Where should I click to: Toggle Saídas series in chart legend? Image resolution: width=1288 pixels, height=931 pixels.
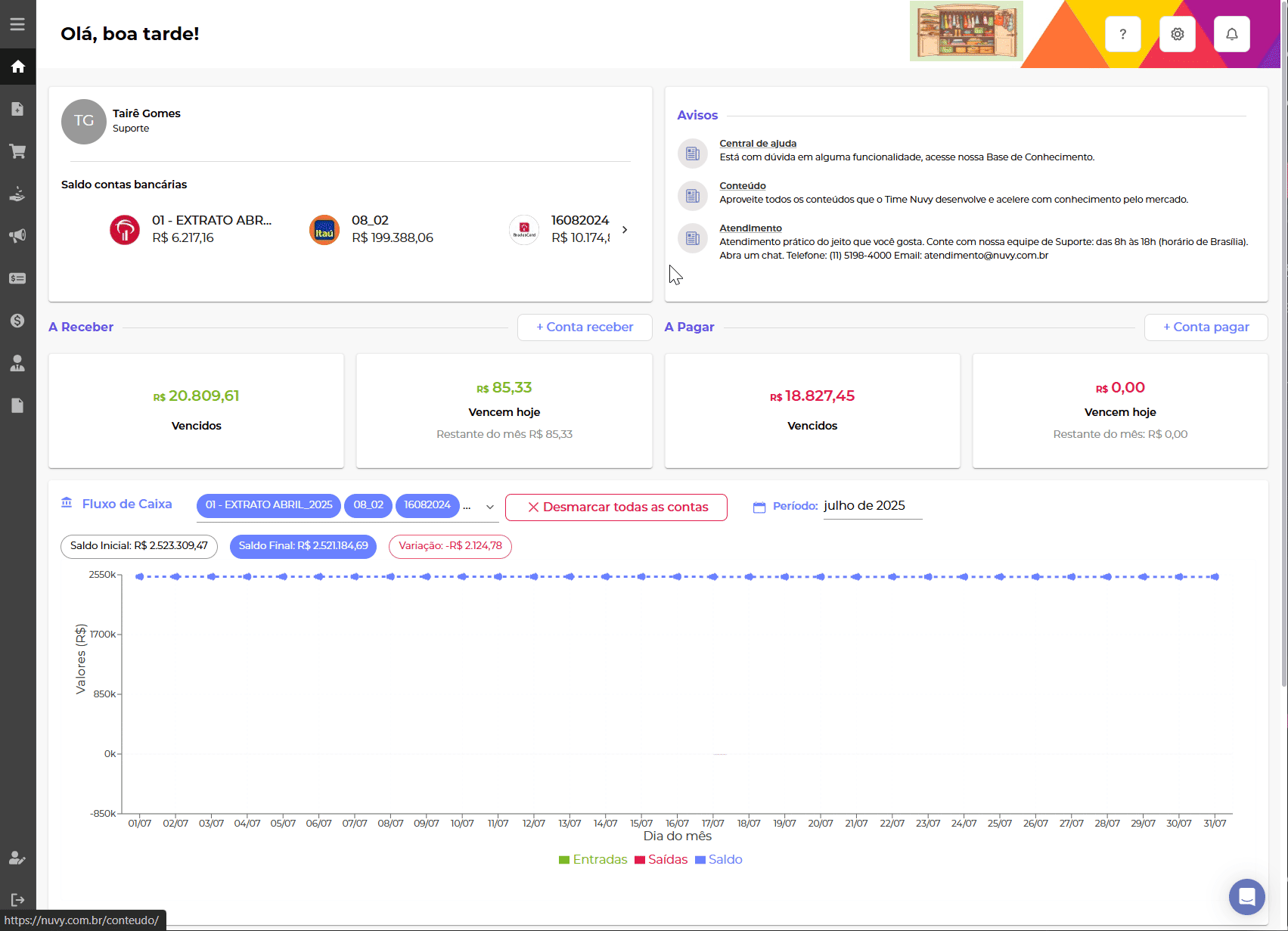661,860
